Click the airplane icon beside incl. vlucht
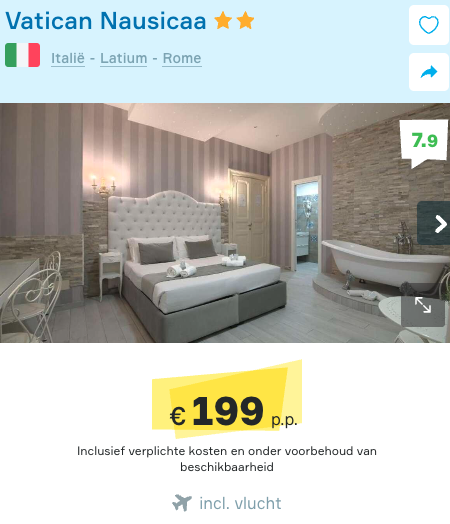The height and width of the screenshot is (524, 450). (182, 503)
